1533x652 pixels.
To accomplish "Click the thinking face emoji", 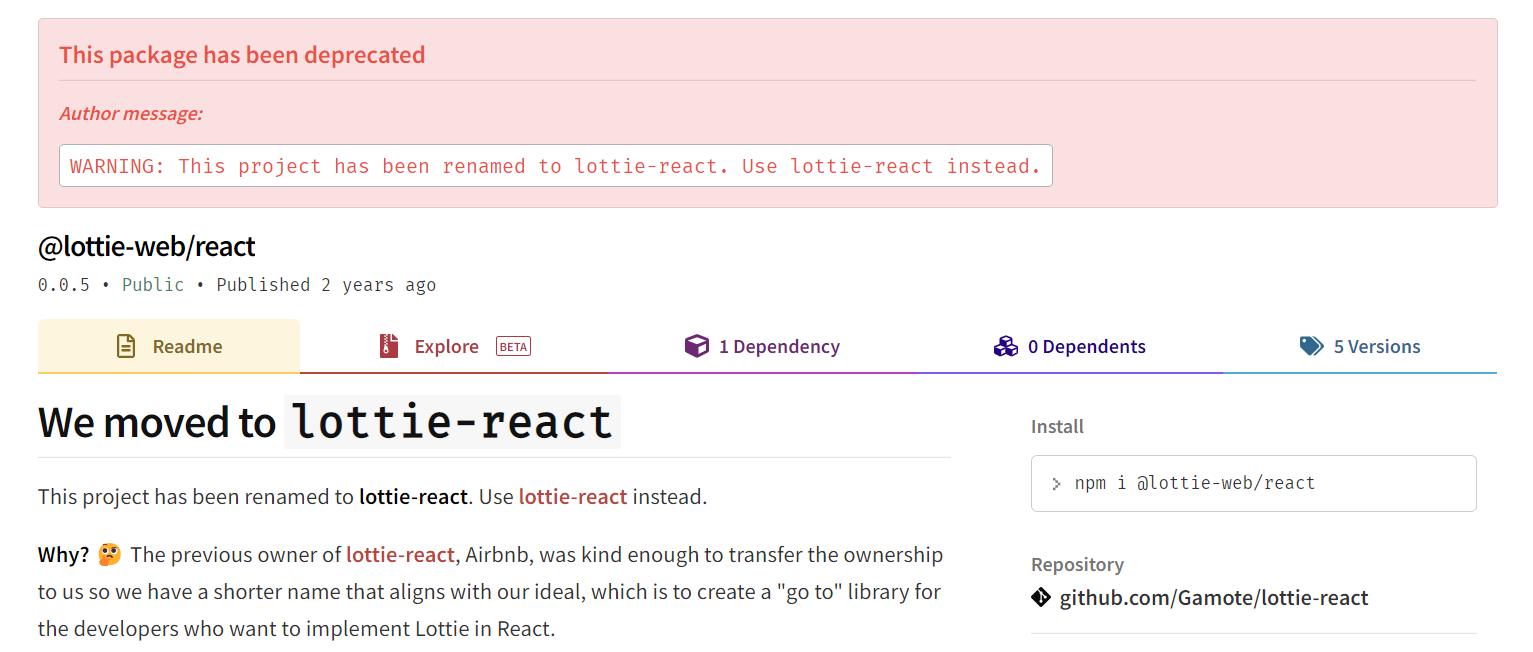I will pyautogui.click(x=109, y=554).
